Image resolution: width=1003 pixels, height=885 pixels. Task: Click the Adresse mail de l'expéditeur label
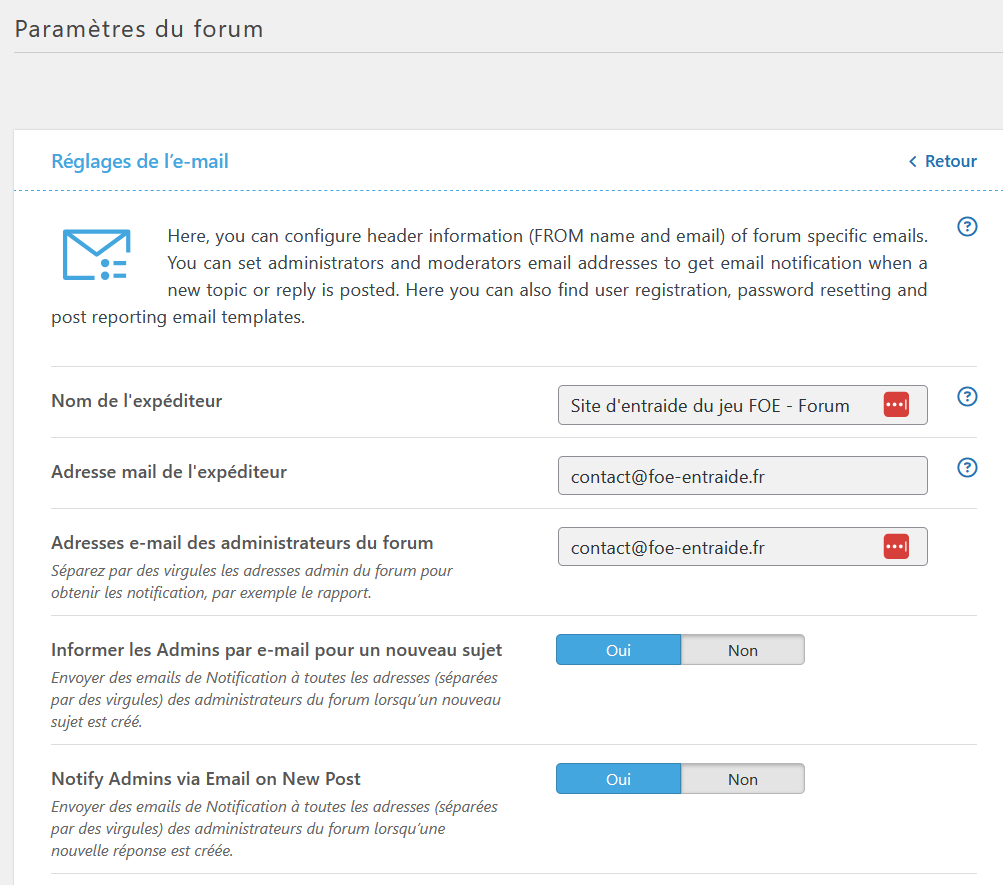coord(169,472)
